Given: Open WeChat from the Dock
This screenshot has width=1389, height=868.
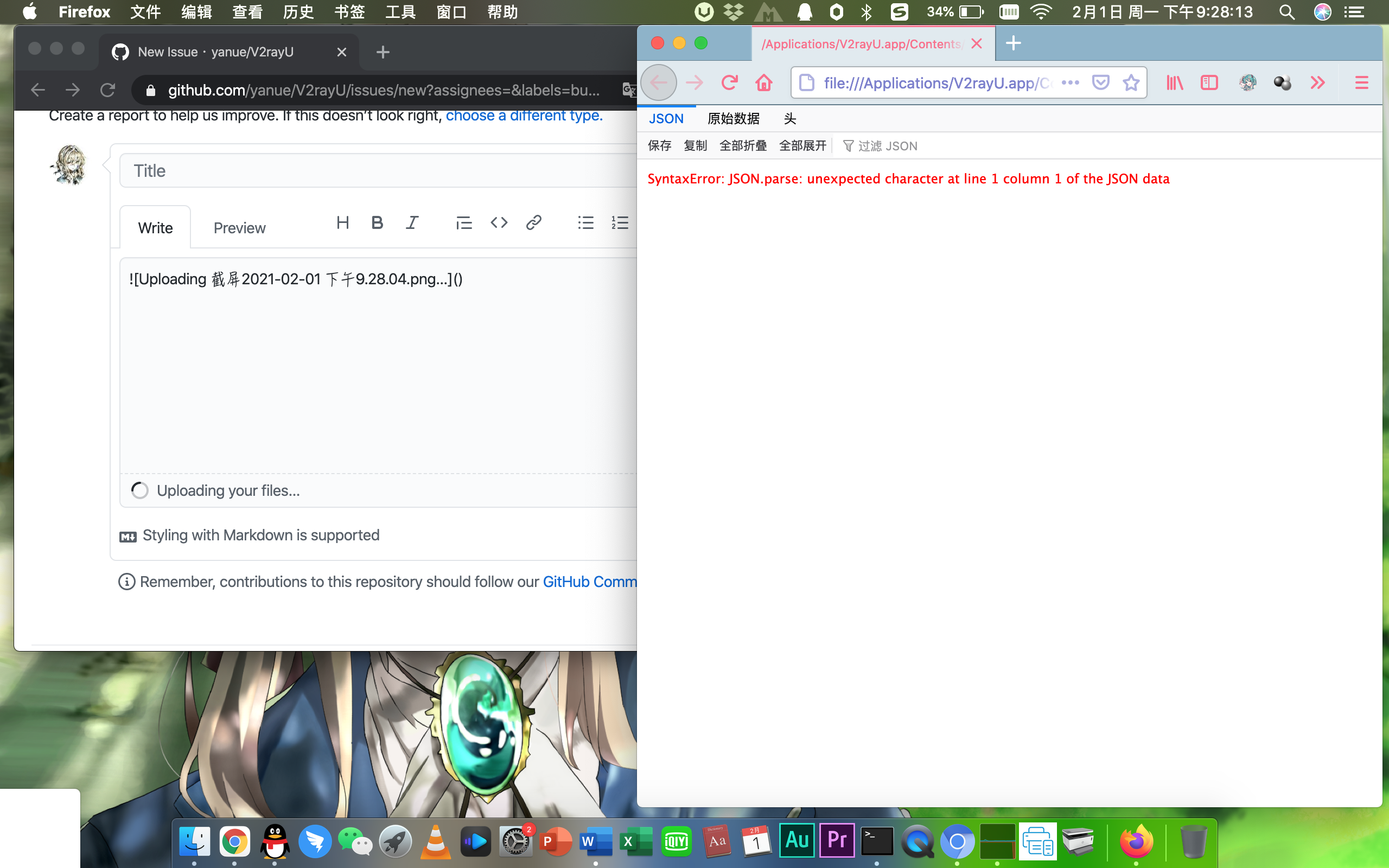Looking at the screenshot, I should tap(355, 840).
